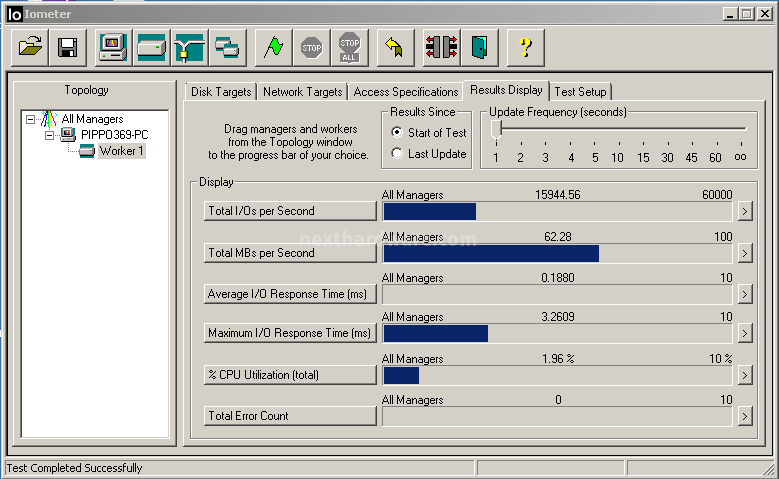Screen dimensions: 779x479
Task: Click the 3.2609 maximum response value
Action: [x=557, y=317]
